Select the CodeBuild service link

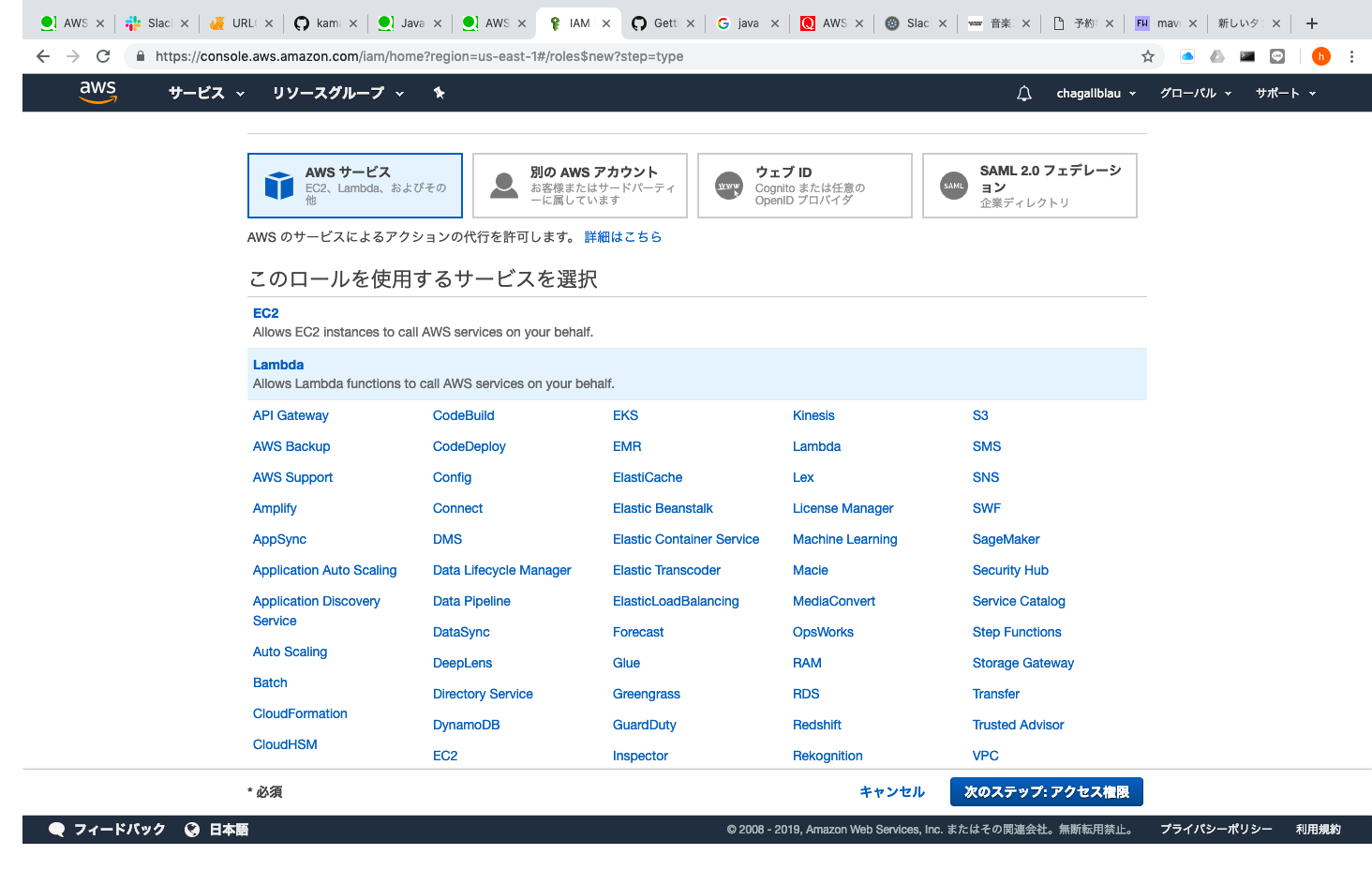pos(463,415)
